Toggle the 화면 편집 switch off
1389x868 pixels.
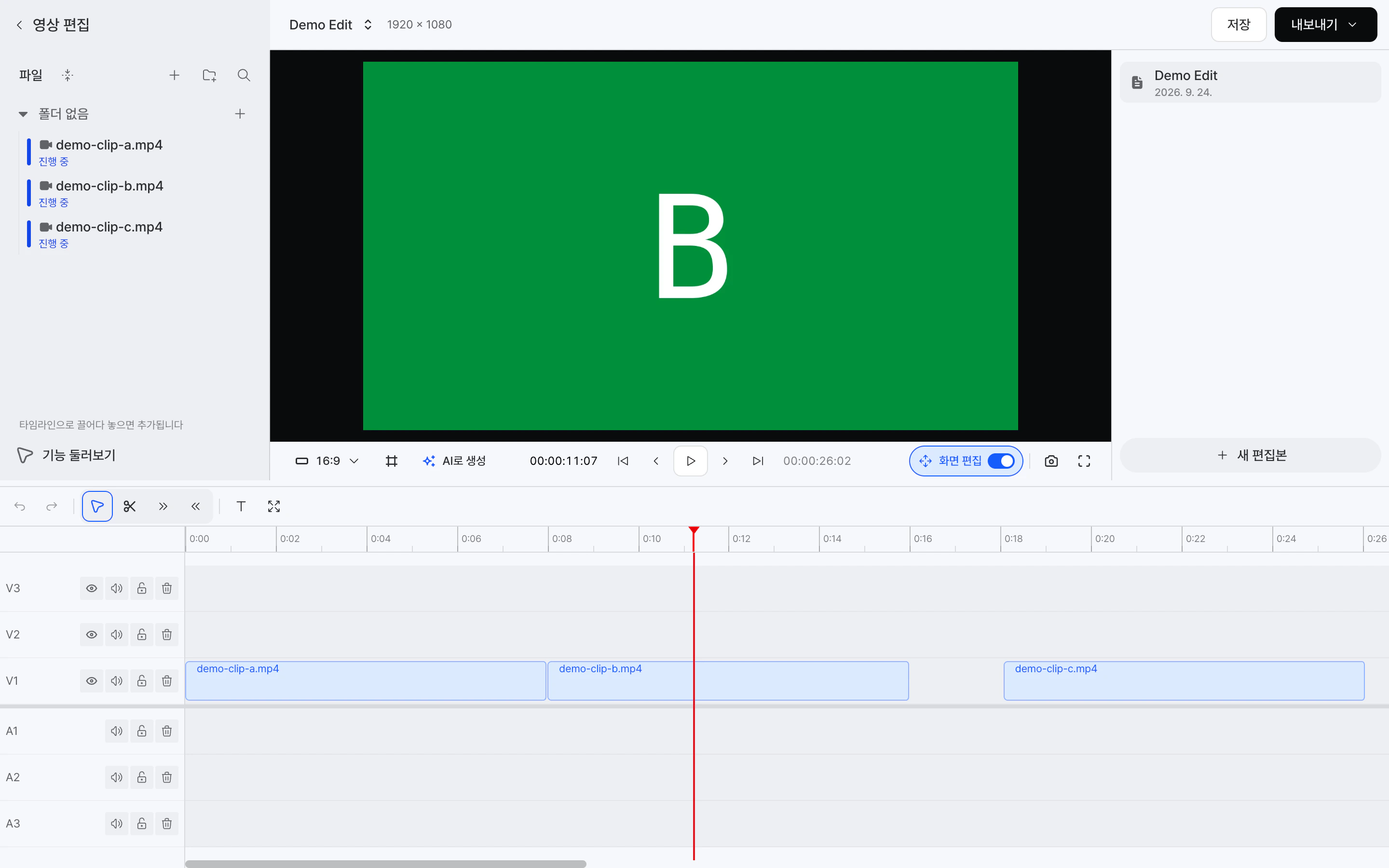coord(1001,461)
